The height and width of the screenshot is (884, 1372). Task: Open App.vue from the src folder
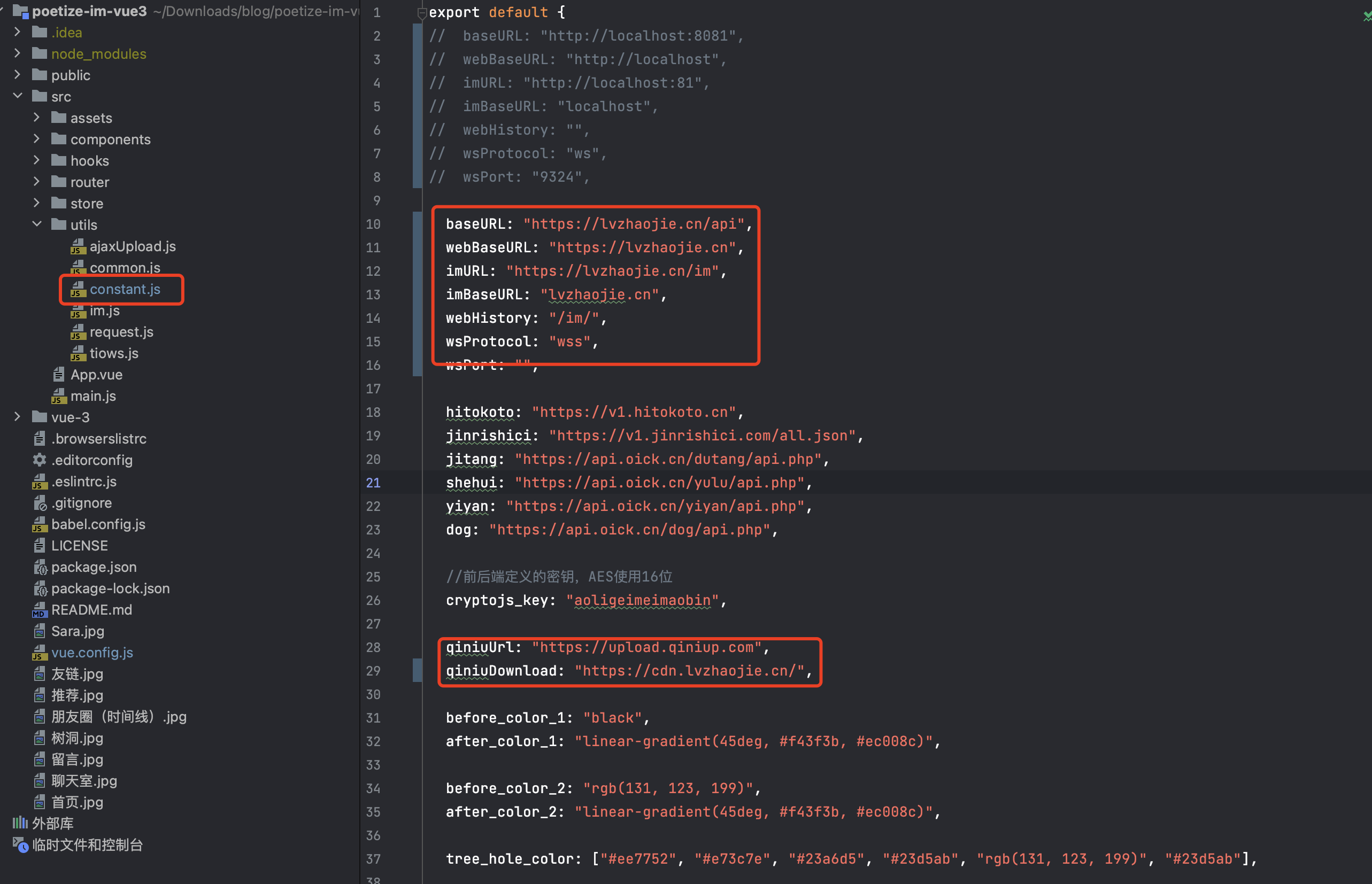click(x=96, y=375)
